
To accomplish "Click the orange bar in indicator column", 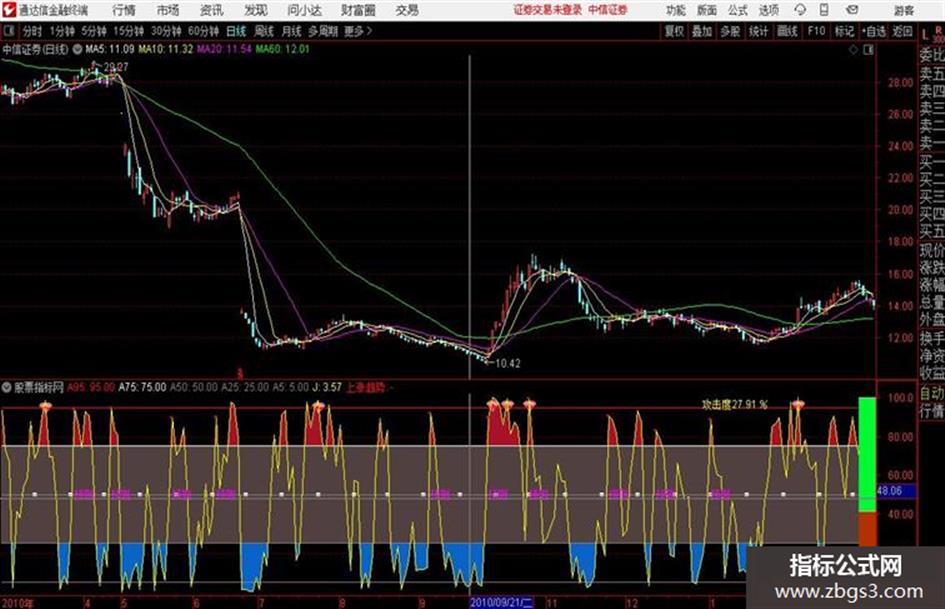I will coord(867,529).
